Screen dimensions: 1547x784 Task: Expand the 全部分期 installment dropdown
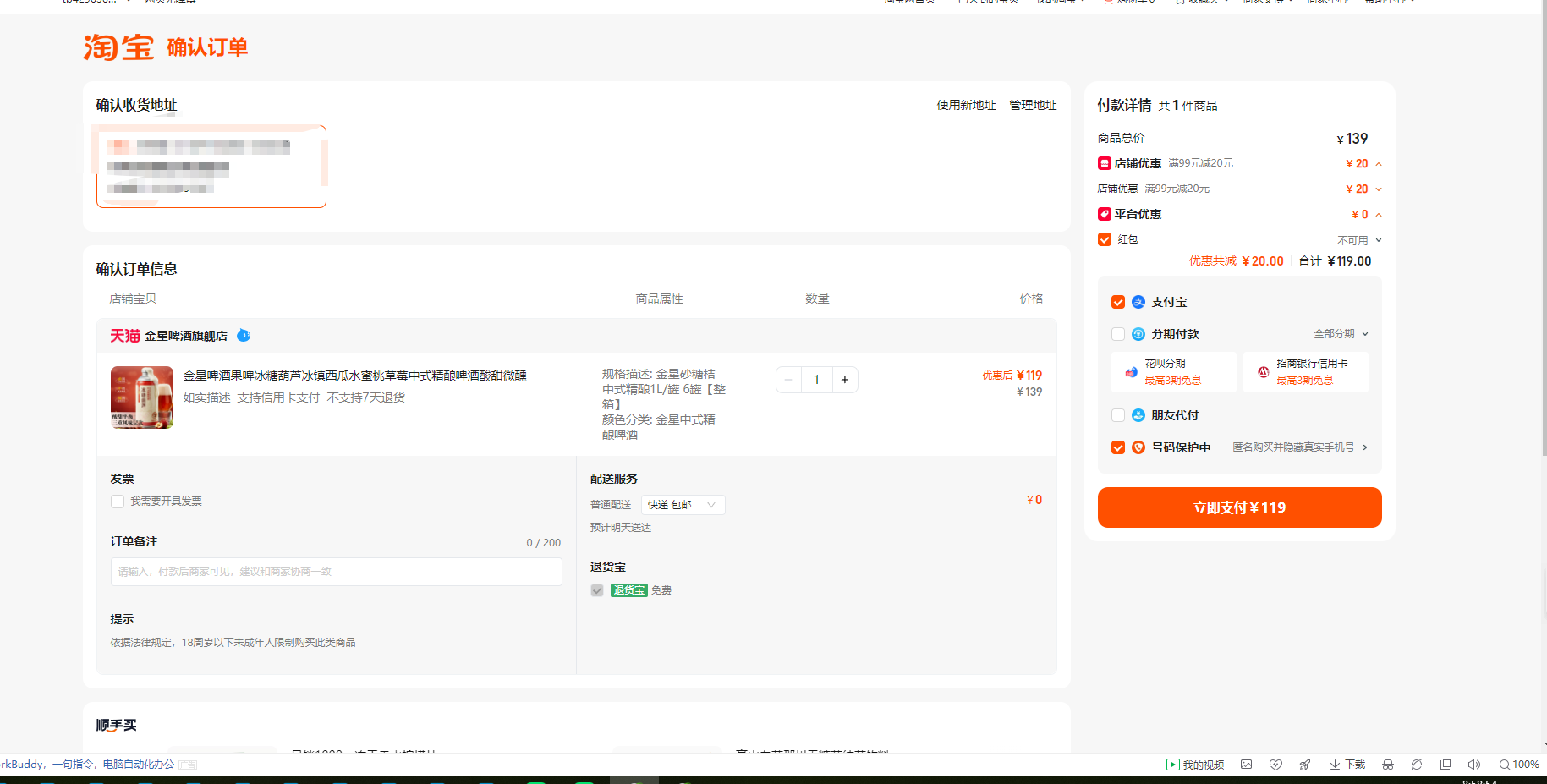1341,334
